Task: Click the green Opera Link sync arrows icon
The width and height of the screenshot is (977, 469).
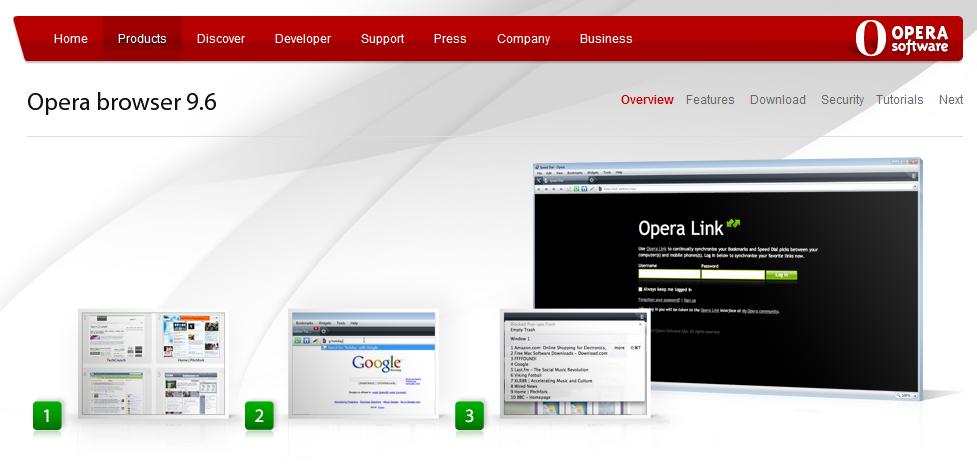Action: 733,224
